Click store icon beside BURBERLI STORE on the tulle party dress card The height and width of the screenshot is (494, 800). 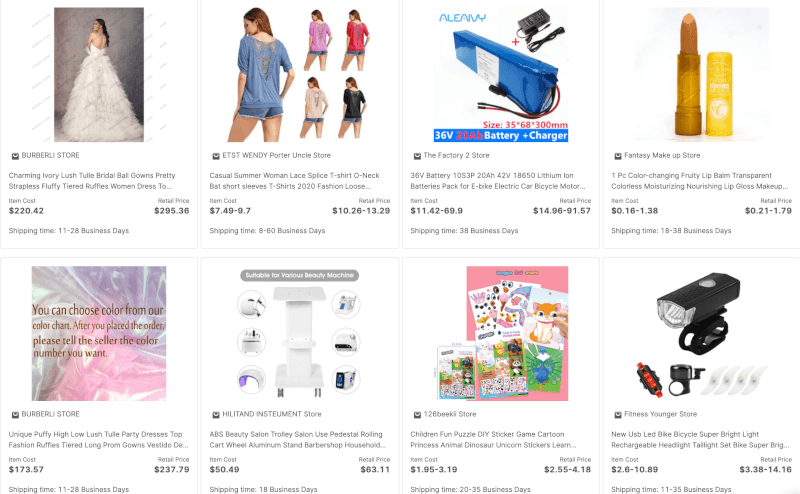[x=15, y=414]
